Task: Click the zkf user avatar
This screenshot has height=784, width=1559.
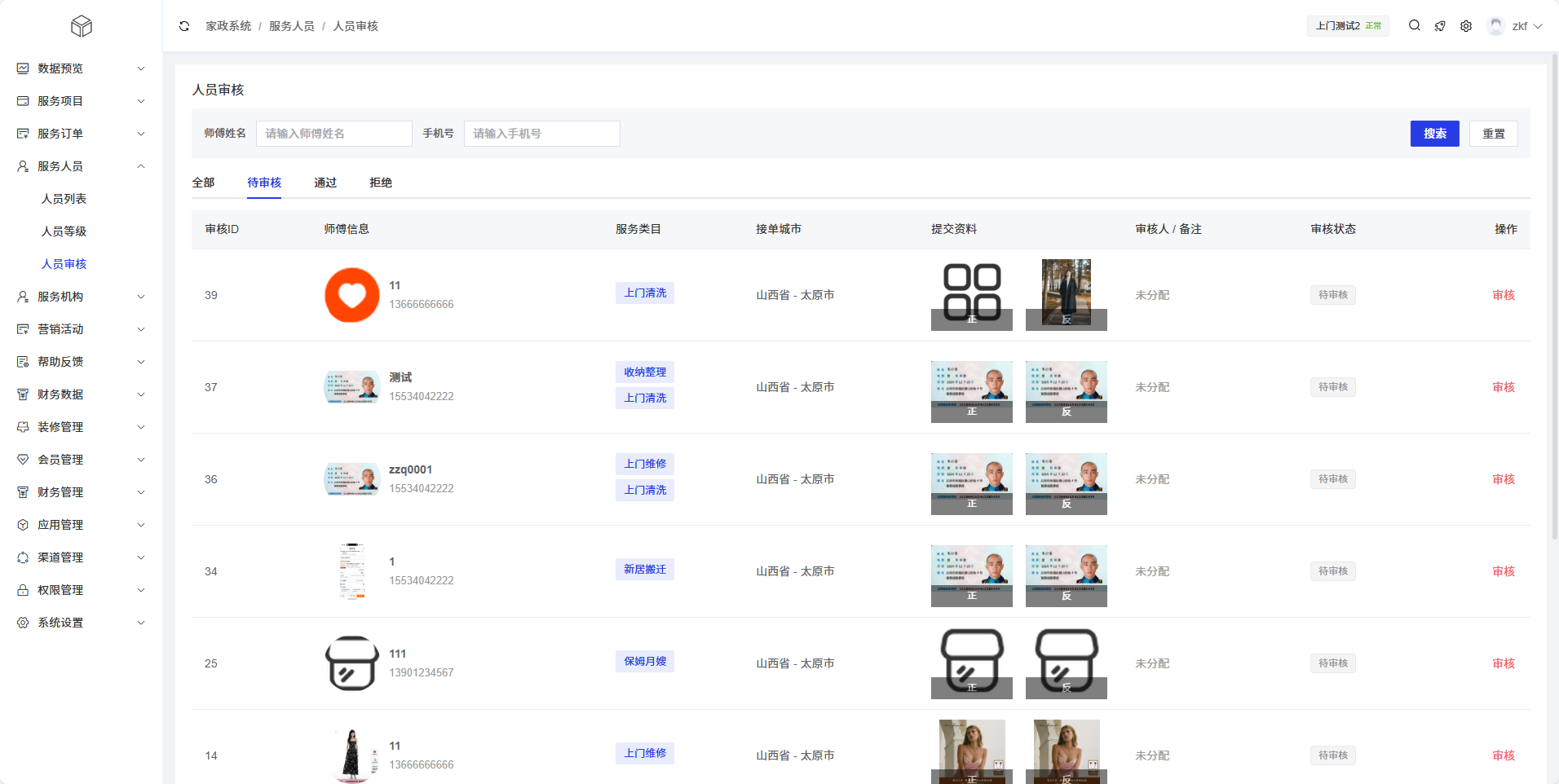Action: (x=1495, y=26)
